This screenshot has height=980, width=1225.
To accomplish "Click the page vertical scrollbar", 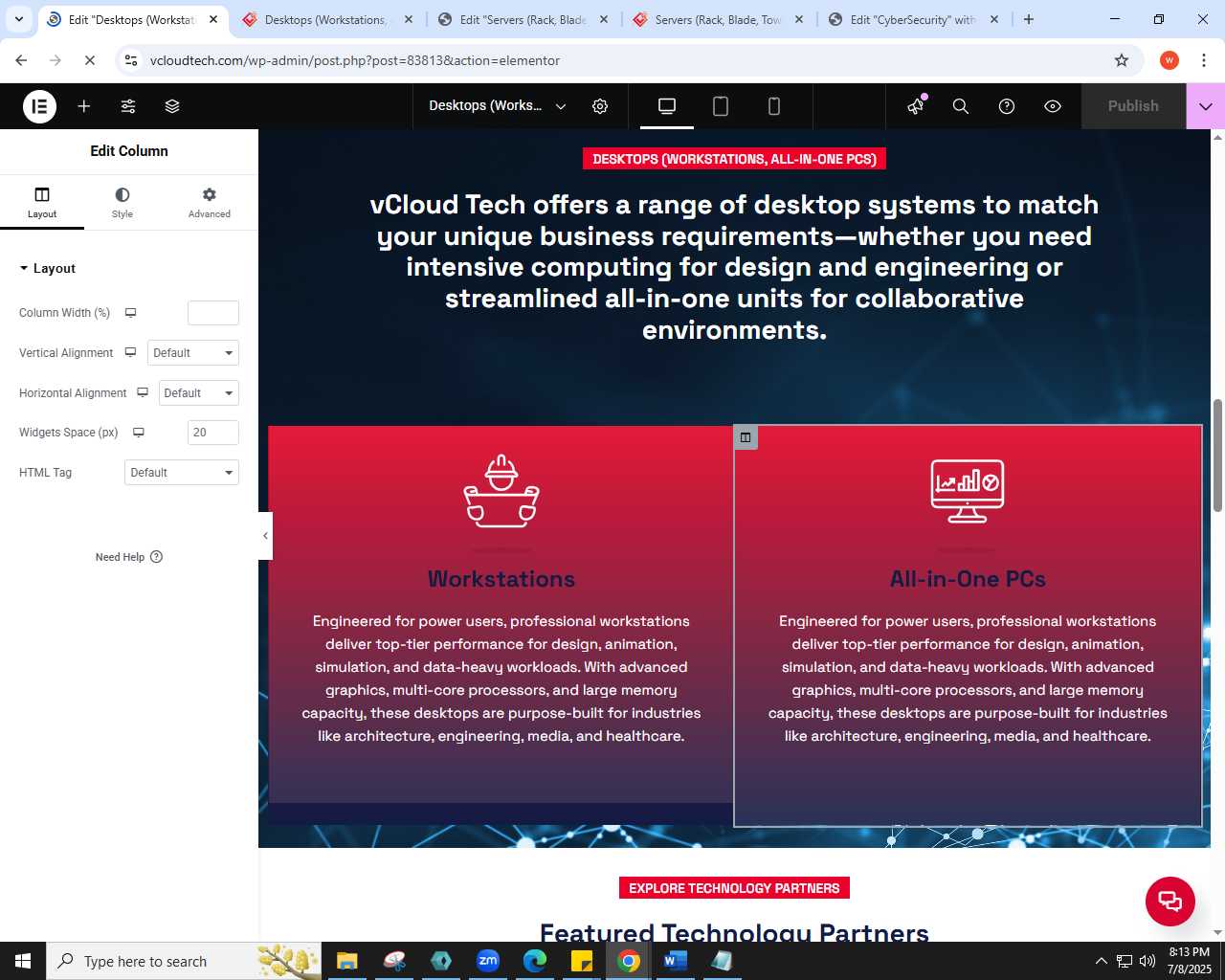I will pos(1217,456).
